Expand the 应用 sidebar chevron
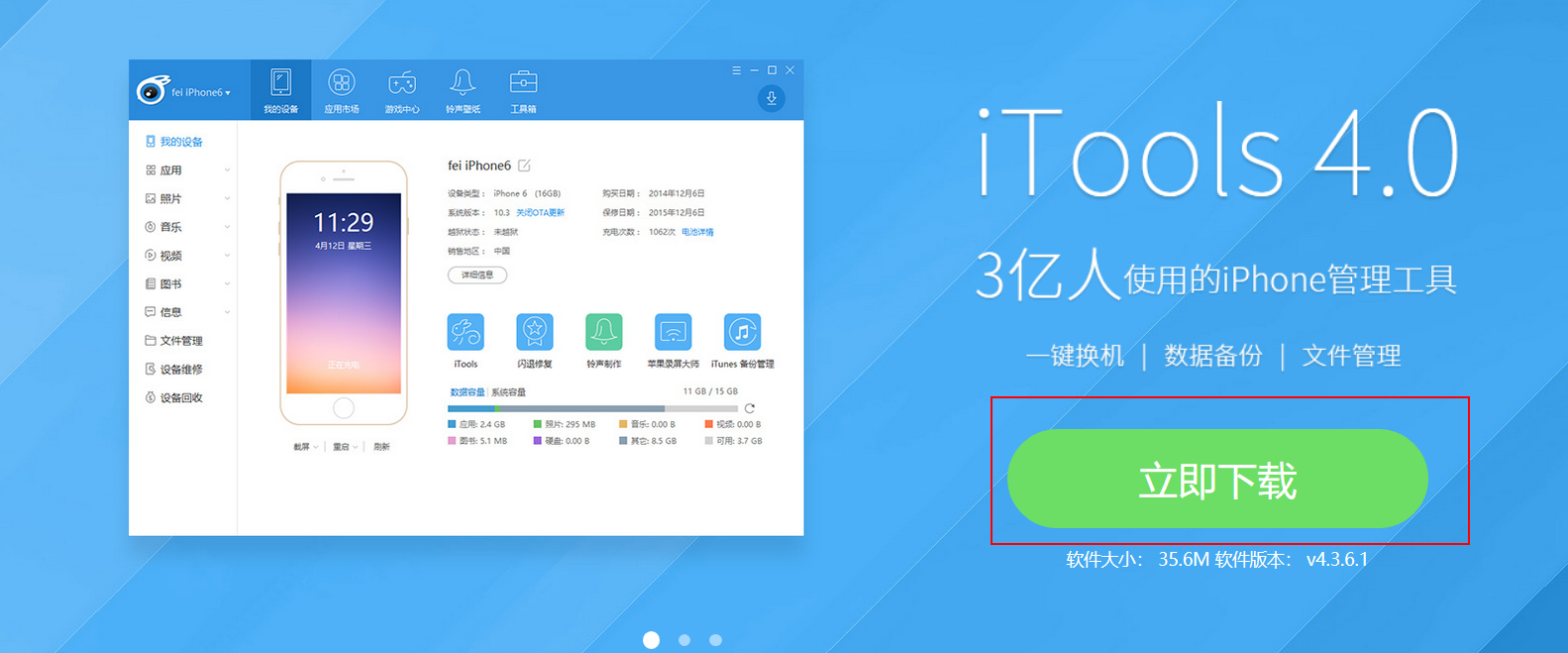This screenshot has height=653, width=1568. [227, 170]
